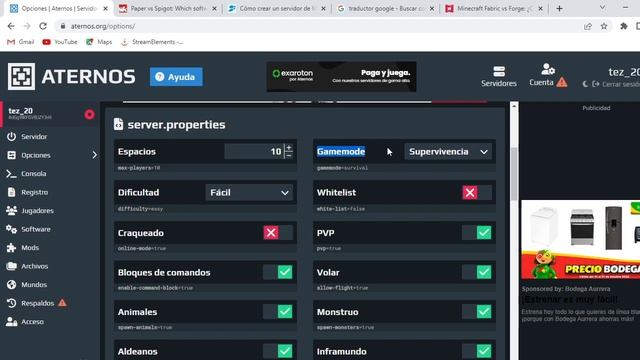This screenshot has height=360, width=640.
Task: Click the browser forward arrow
Action: 27,26
